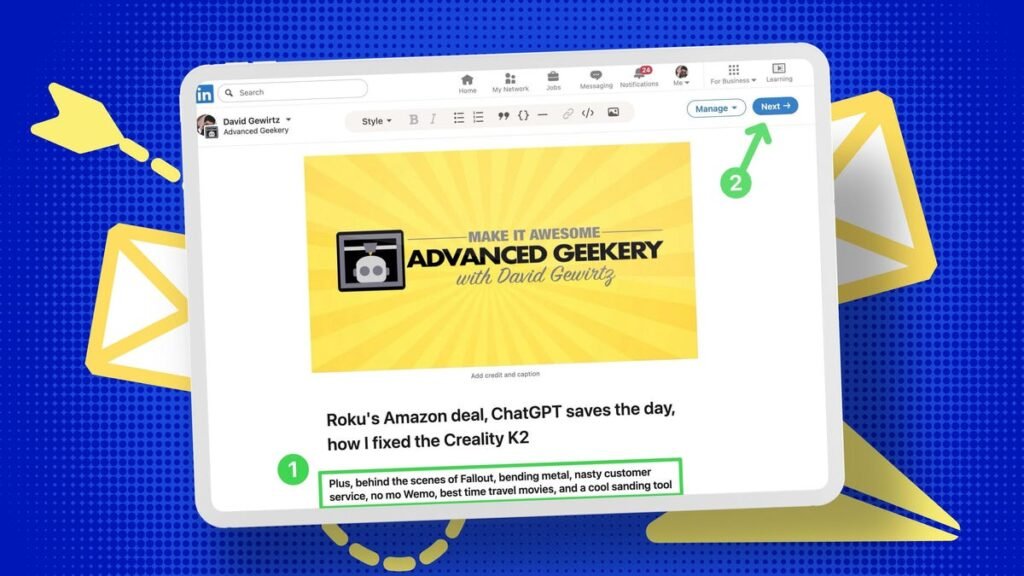Toggle the bulleted list
The image size is (1024, 576).
pyautogui.click(x=459, y=117)
